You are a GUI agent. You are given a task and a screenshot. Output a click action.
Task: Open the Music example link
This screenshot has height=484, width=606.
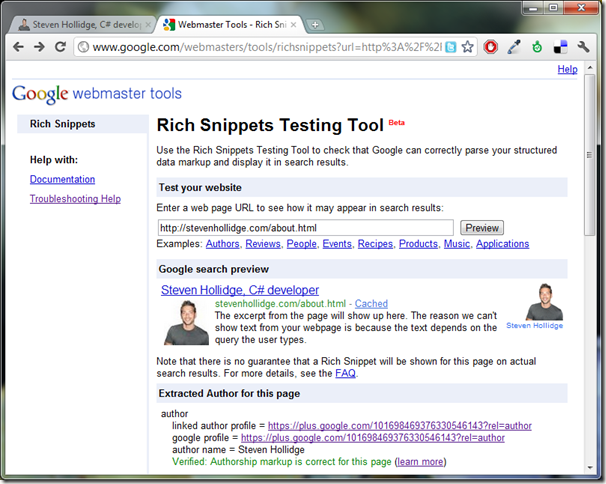[457, 244]
